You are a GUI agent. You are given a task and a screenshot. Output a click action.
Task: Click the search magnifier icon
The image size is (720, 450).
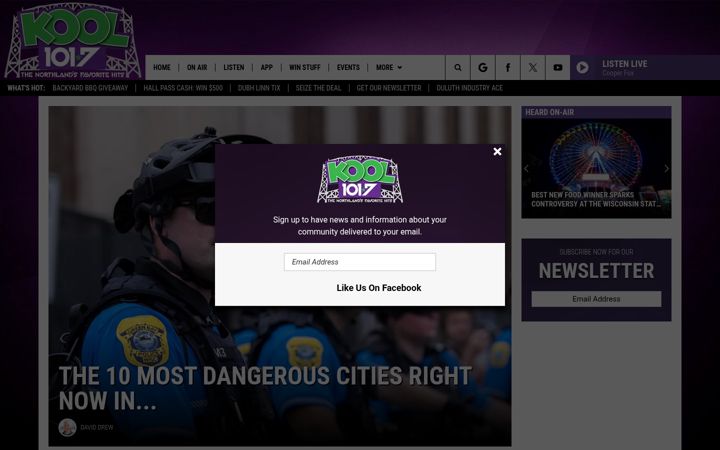coord(458,68)
